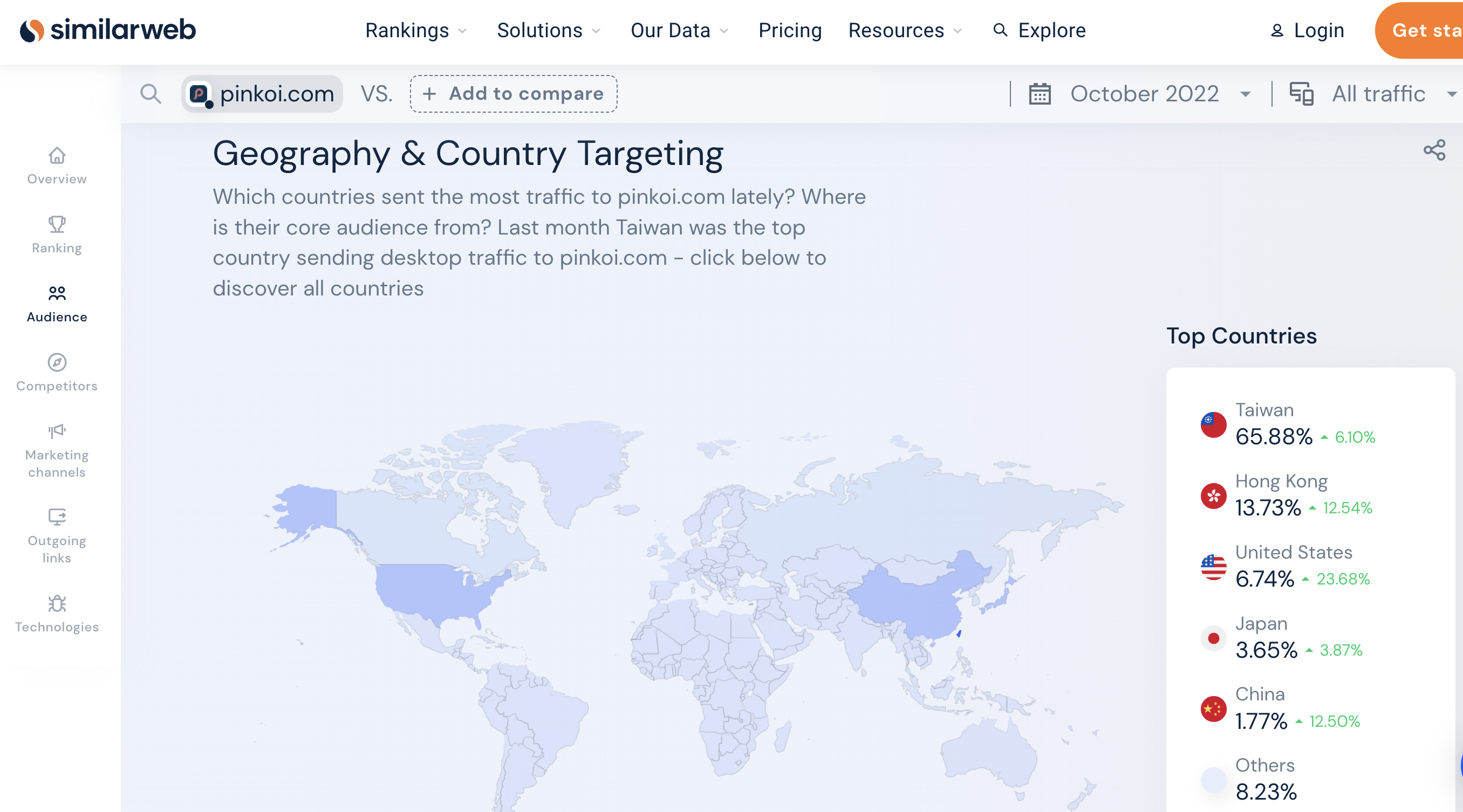Open the Pricing page
This screenshot has height=812, width=1463.
[790, 30]
